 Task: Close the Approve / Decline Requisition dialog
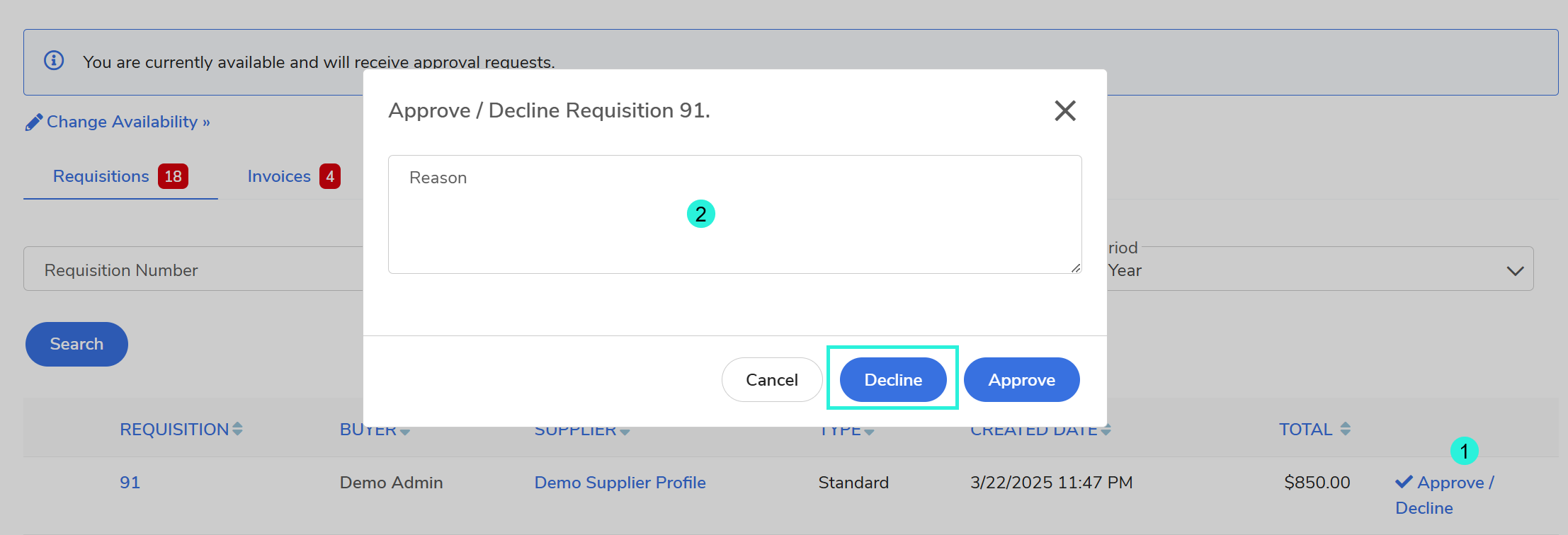(x=1064, y=110)
